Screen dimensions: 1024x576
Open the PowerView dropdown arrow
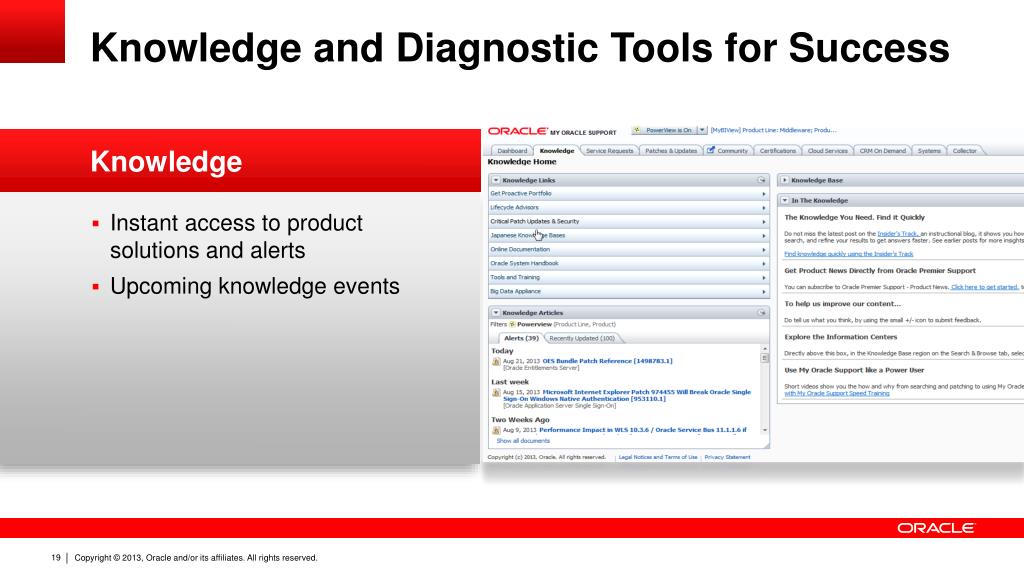702,130
